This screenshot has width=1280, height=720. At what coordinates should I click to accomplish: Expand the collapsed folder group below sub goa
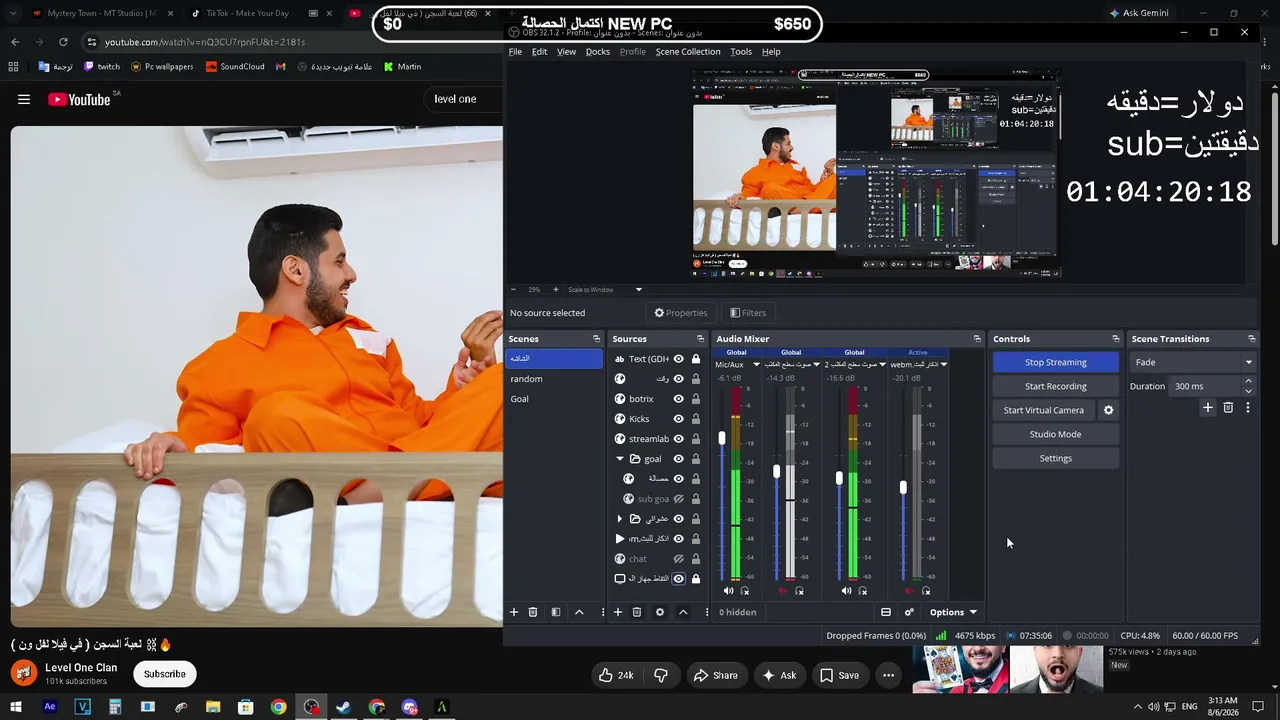pyautogui.click(x=620, y=519)
